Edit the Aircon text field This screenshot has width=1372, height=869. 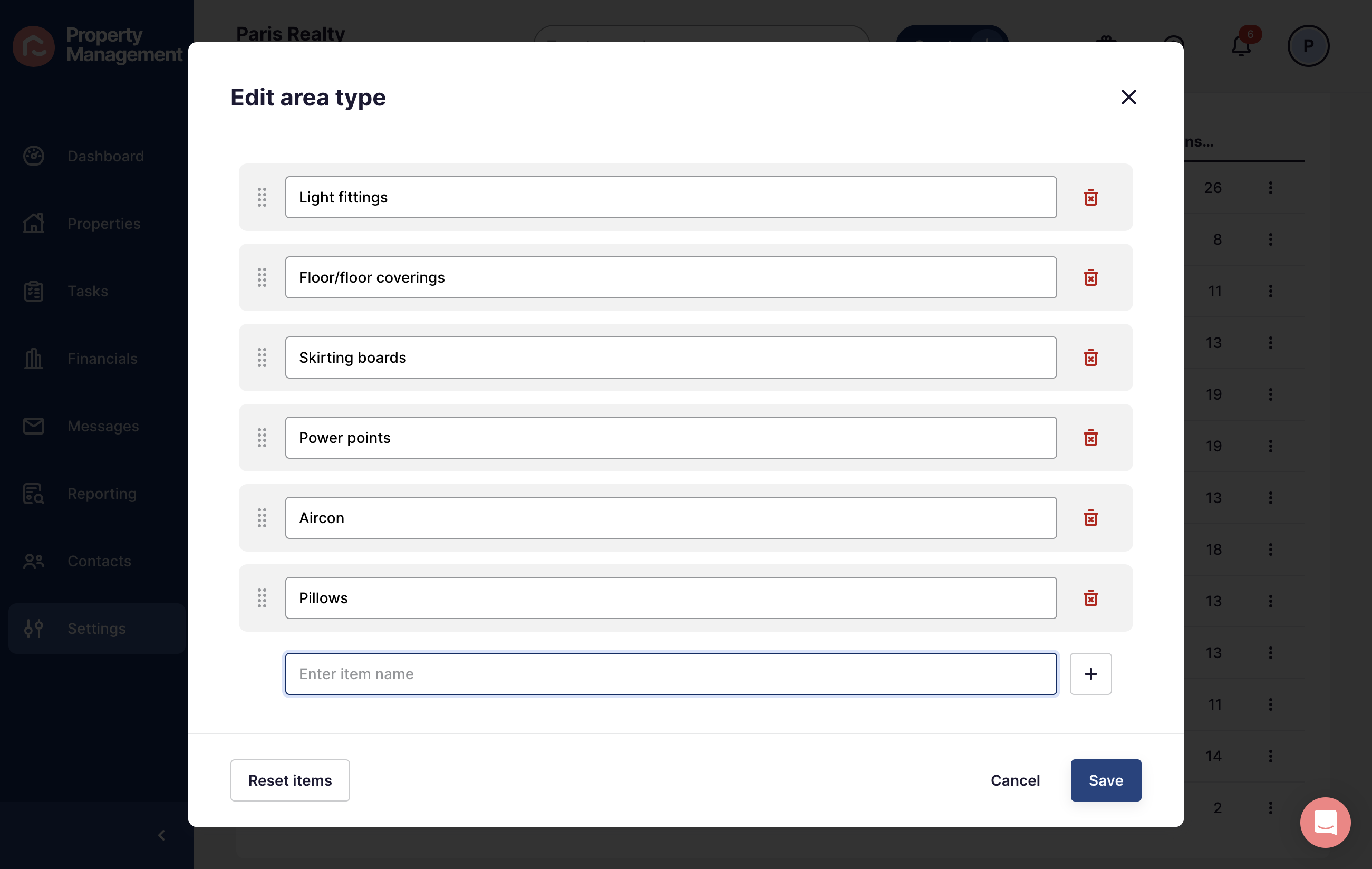coord(671,518)
